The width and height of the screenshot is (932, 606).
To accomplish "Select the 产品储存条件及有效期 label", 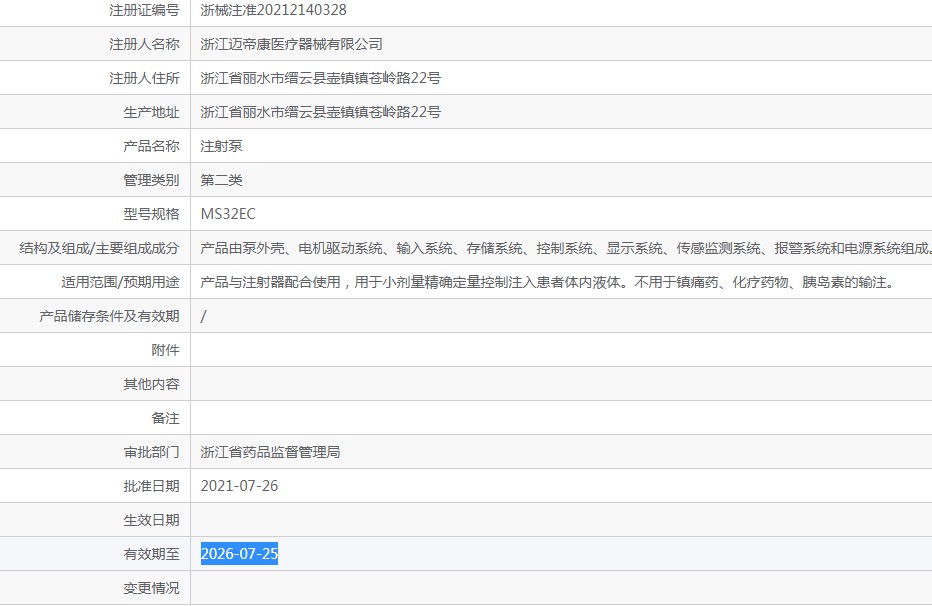I will tap(109, 316).
